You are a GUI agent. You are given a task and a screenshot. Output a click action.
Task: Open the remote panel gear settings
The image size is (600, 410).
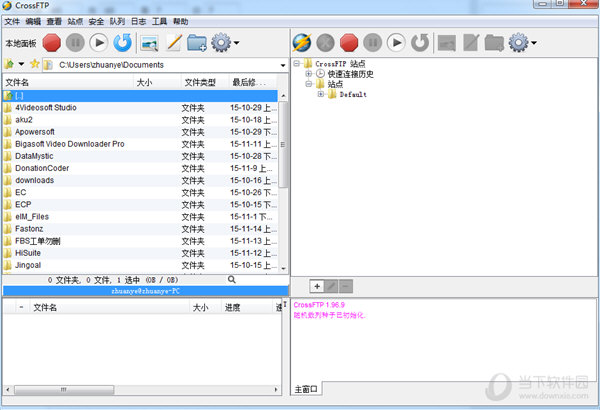pos(518,42)
